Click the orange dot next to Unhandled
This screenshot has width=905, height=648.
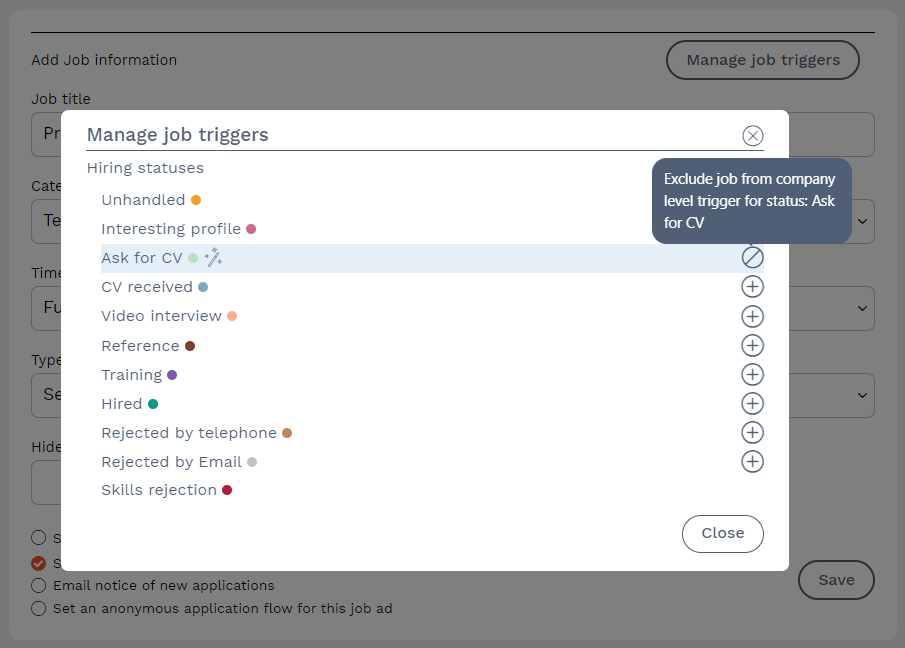(196, 200)
